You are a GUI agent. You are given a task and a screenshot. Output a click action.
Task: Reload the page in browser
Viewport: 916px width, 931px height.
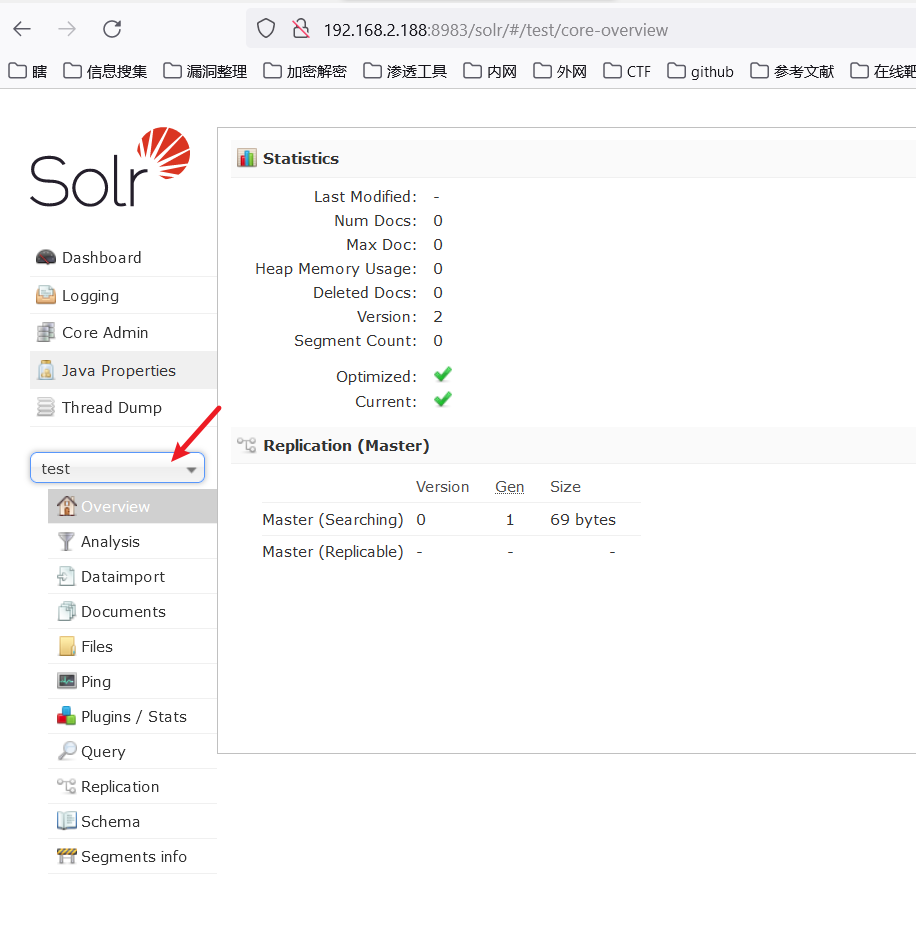[x=112, y=29]
